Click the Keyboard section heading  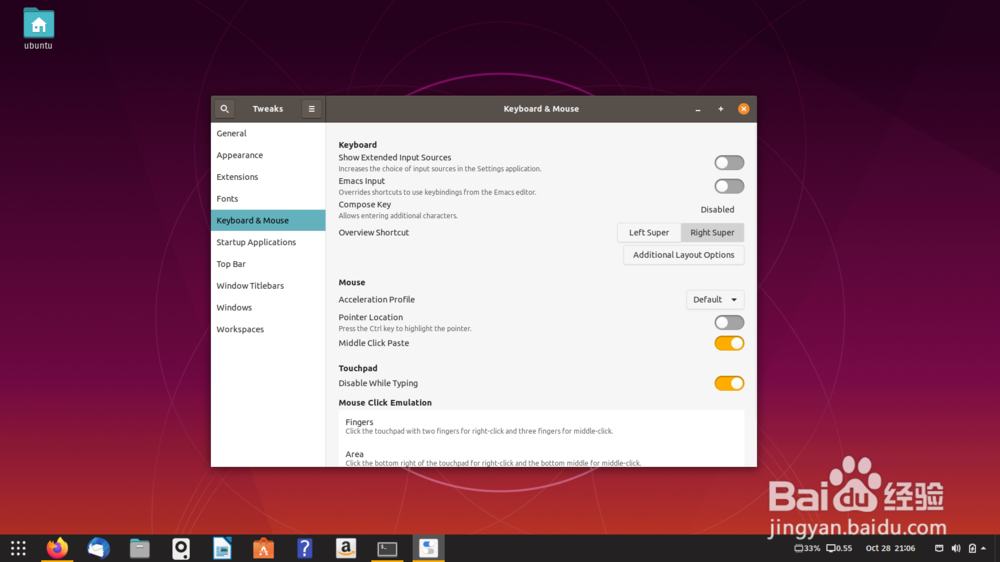[x=358, y=145]
